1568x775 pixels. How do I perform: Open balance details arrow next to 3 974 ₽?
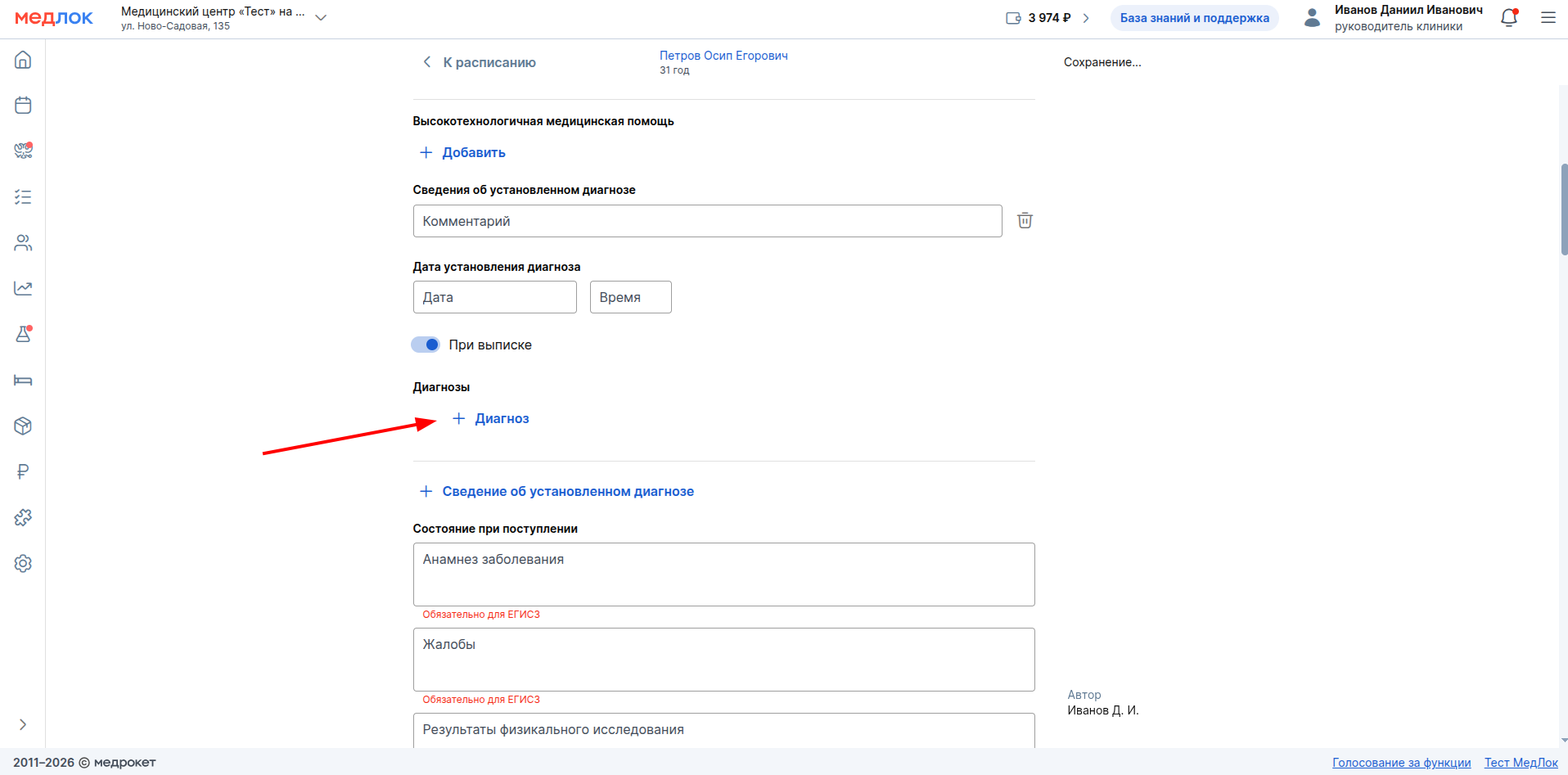click(1086, 18)
